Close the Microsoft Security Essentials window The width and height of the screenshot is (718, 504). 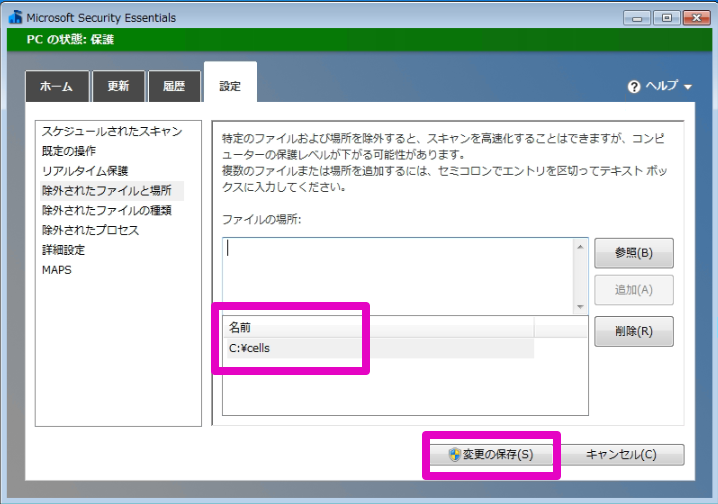pyautogui.click(x=696, y=18)
